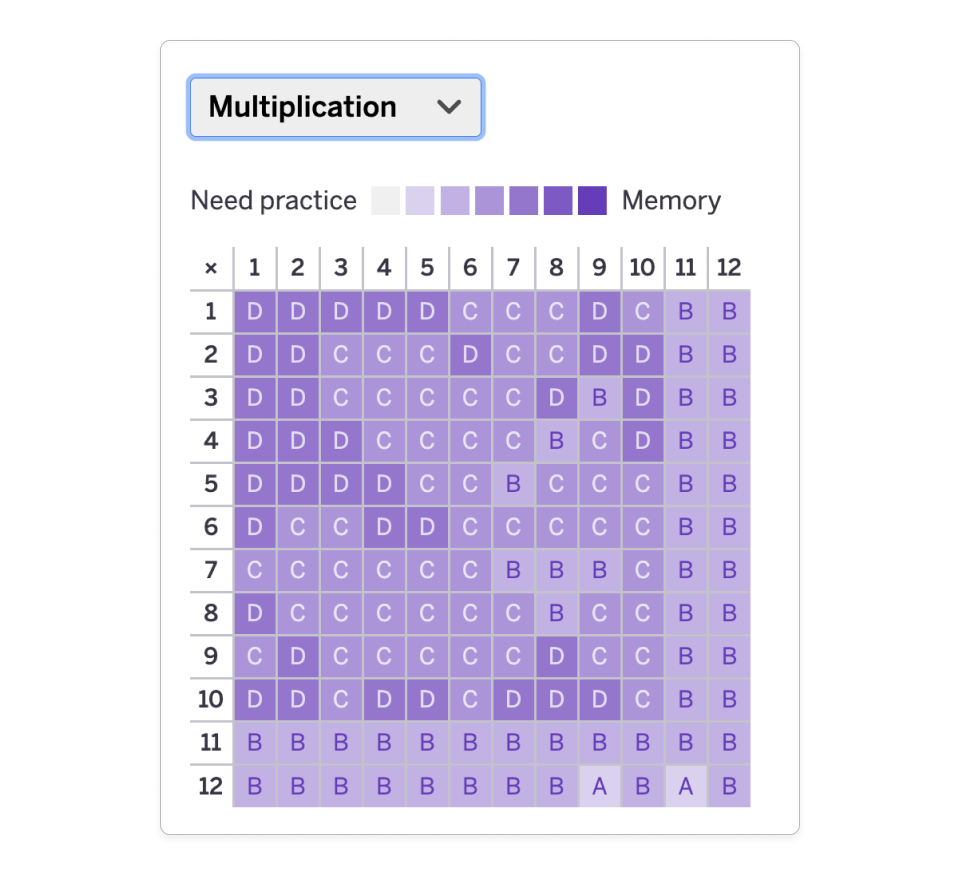This screenshot has width=960, height=875.
Task: Select the A-grade cell at 12 times 9
Action: tap(599, 785)
